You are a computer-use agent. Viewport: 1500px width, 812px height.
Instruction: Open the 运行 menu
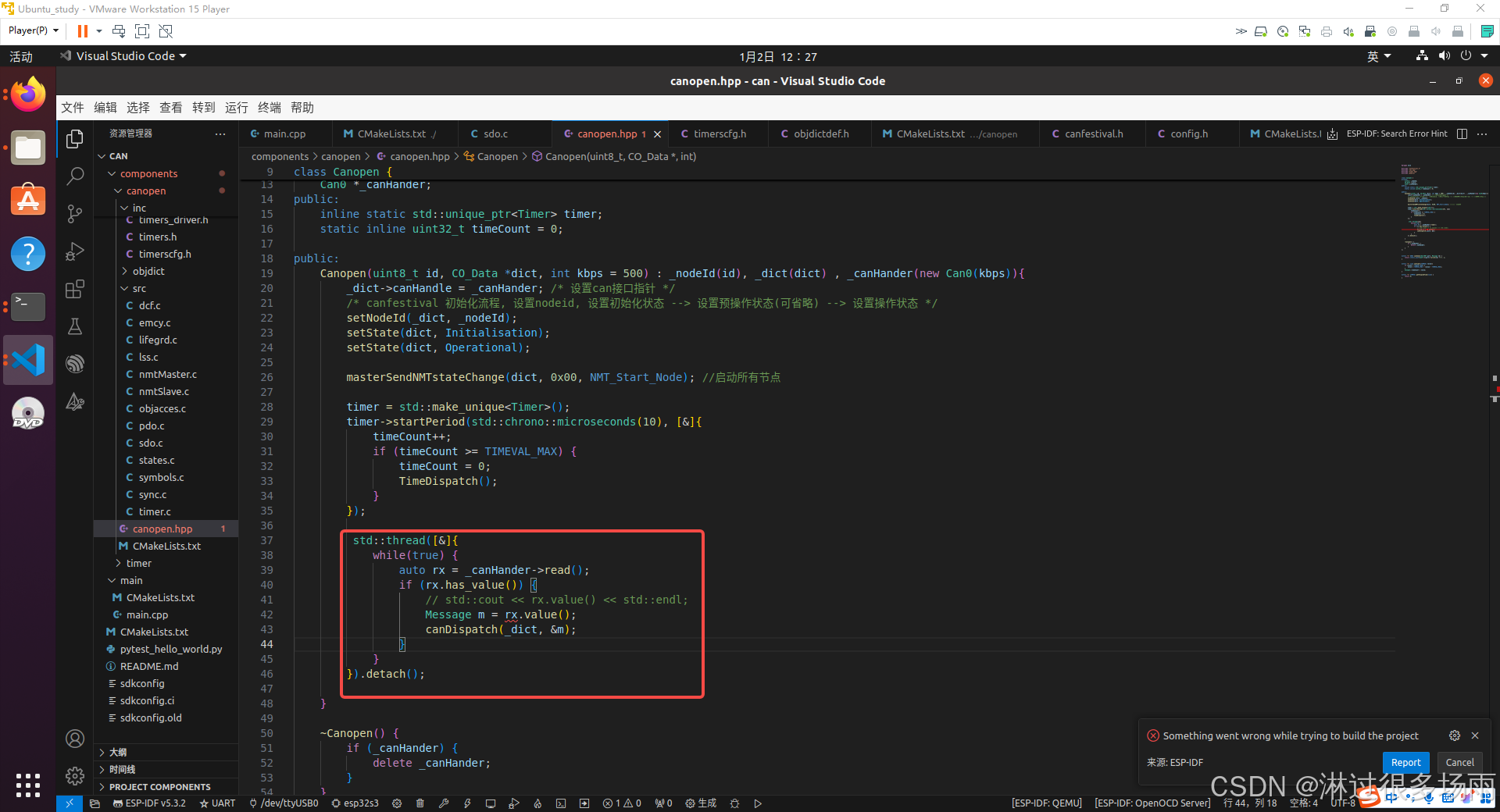pos(237,108)
